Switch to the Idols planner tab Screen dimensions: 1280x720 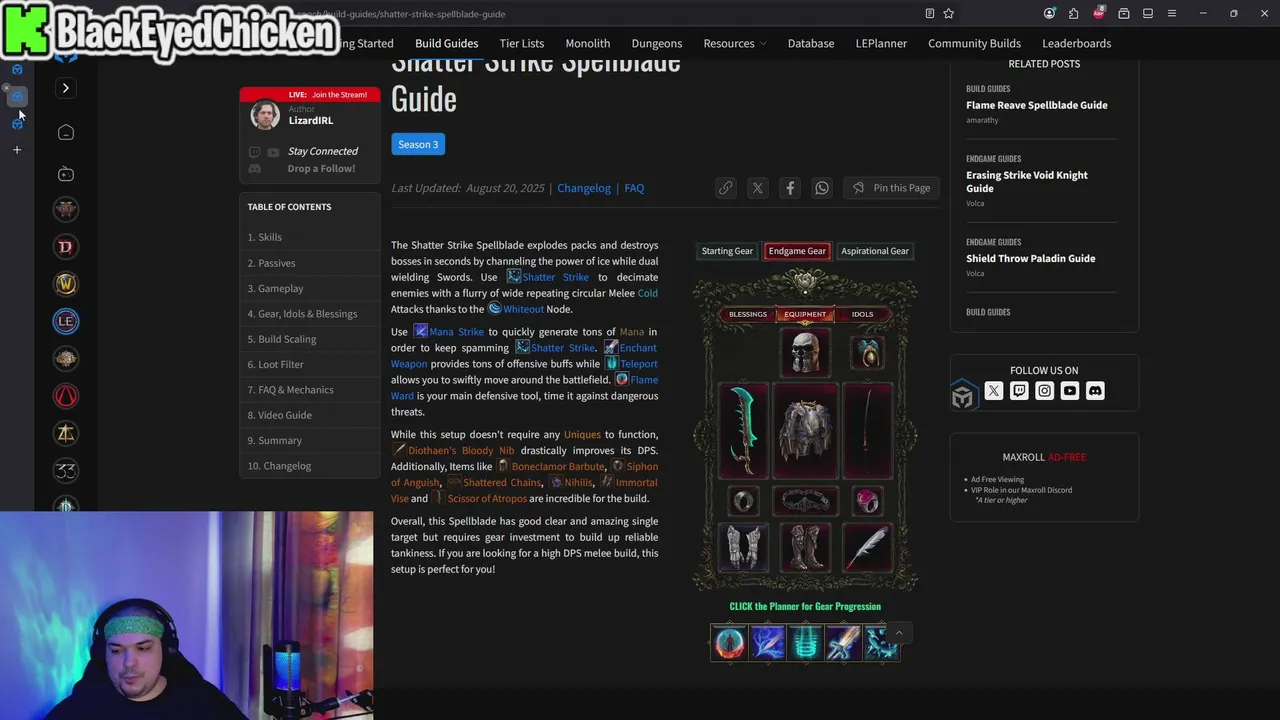(862, 314)
